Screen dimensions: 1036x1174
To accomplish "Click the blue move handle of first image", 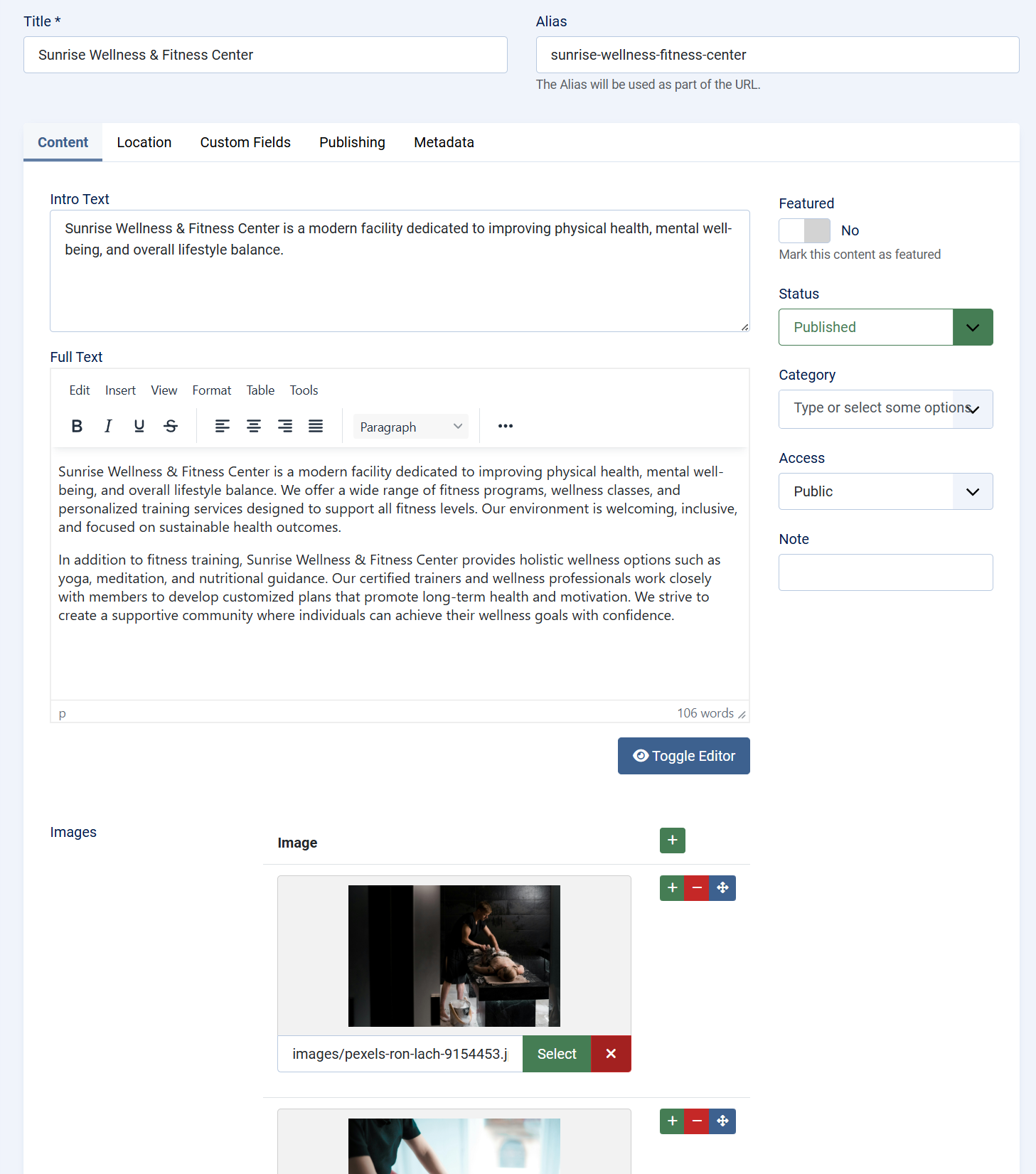I will [x=722, y=888].
